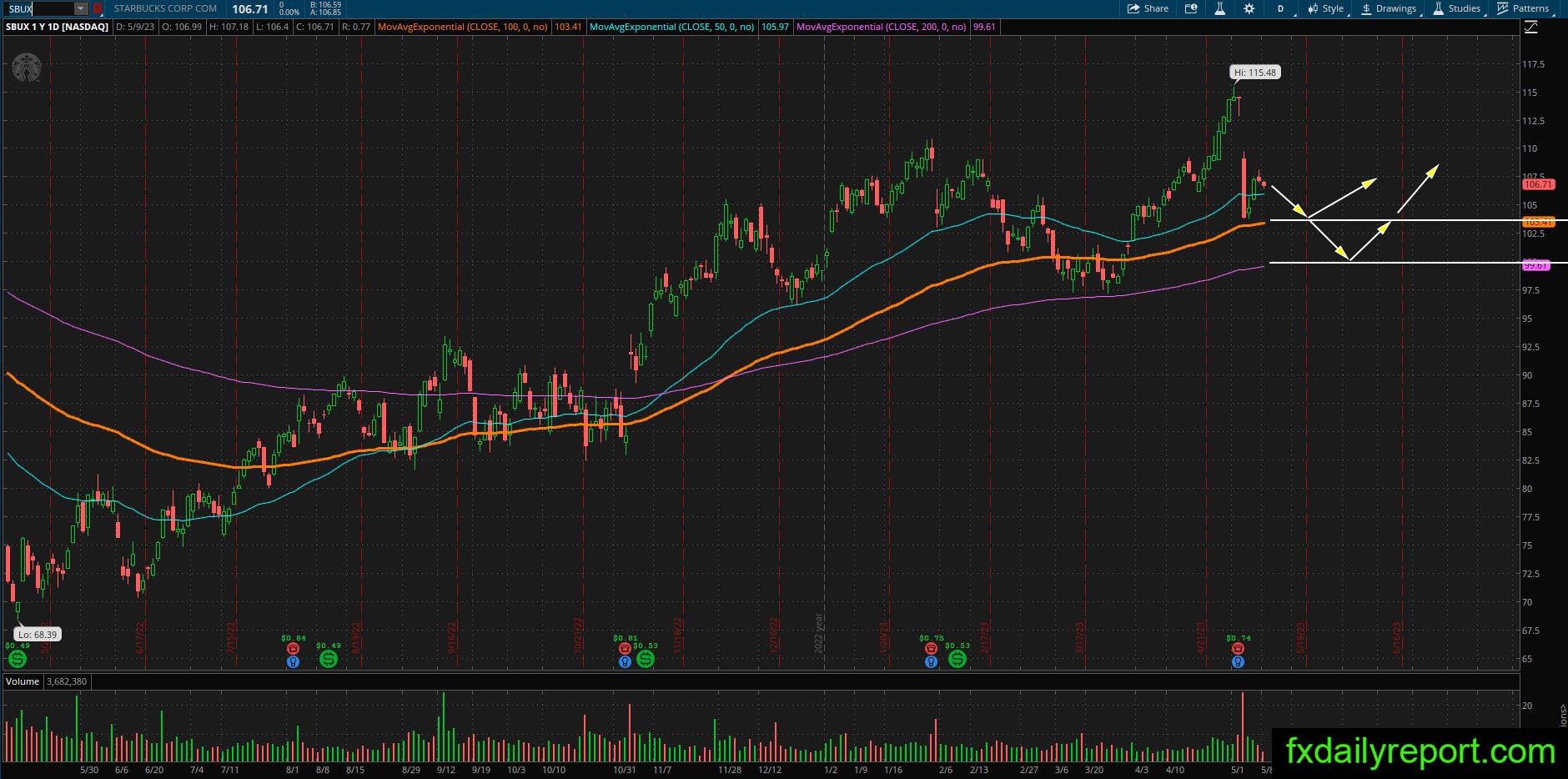1568x779 pixels.
Task: Click the 117.5 label on the price axis
Action: click(x=1533, y=64)
